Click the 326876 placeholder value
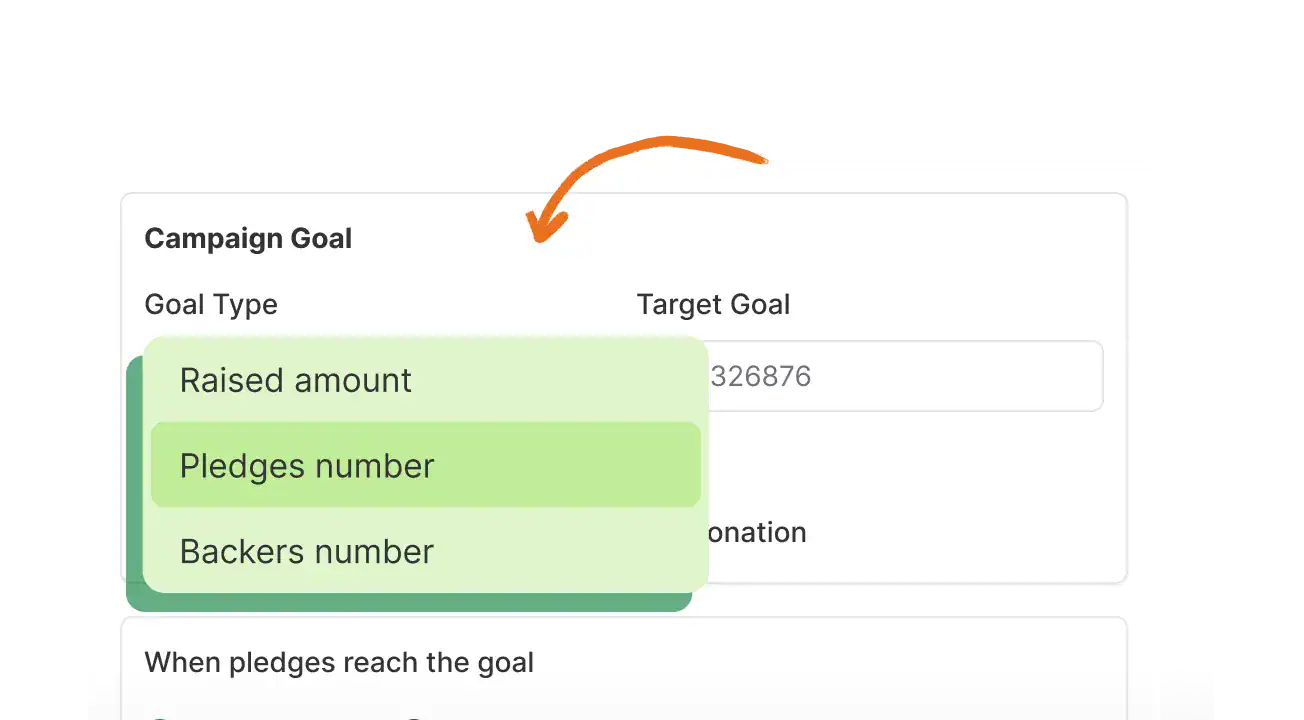 point(760,376)
